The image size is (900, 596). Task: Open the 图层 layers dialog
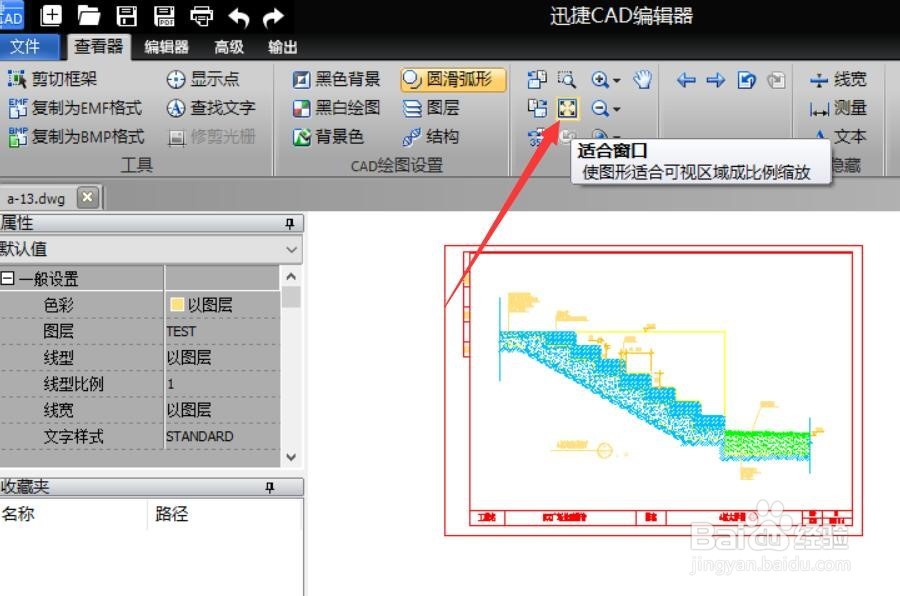(430, 108)
